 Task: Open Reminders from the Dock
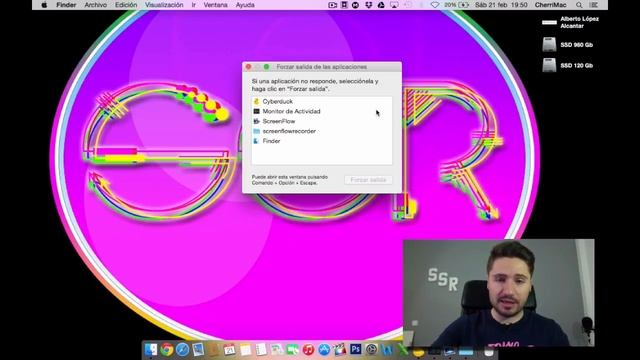(x=261, y=349)
